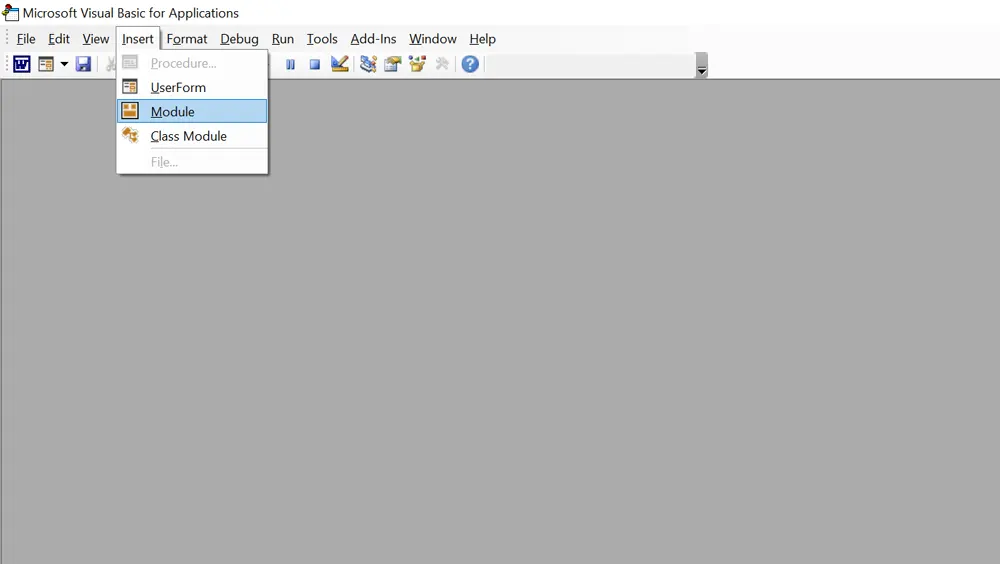Open the Add-Ins menu

[373, 39]
